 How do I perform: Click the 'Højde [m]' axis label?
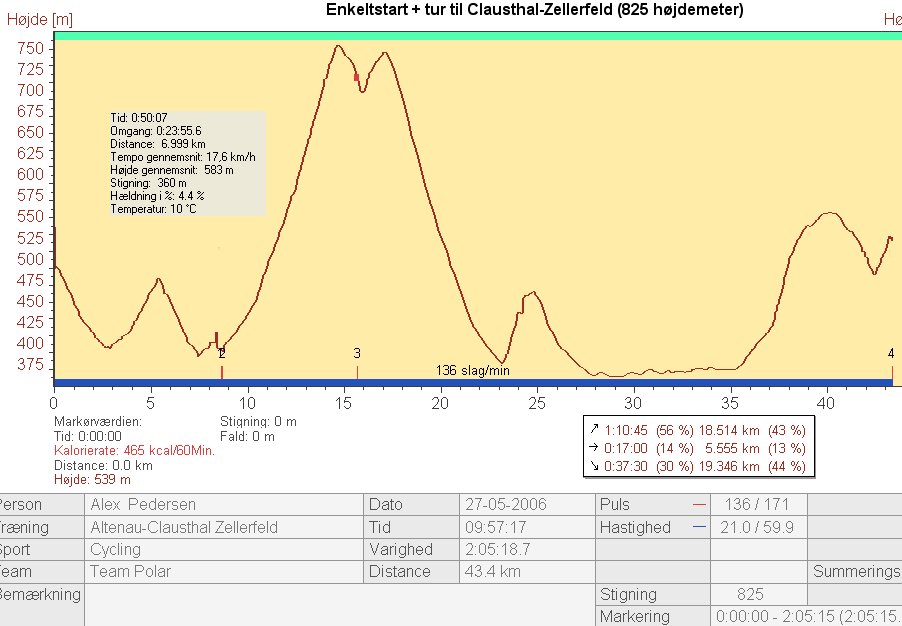pos(40,20)
